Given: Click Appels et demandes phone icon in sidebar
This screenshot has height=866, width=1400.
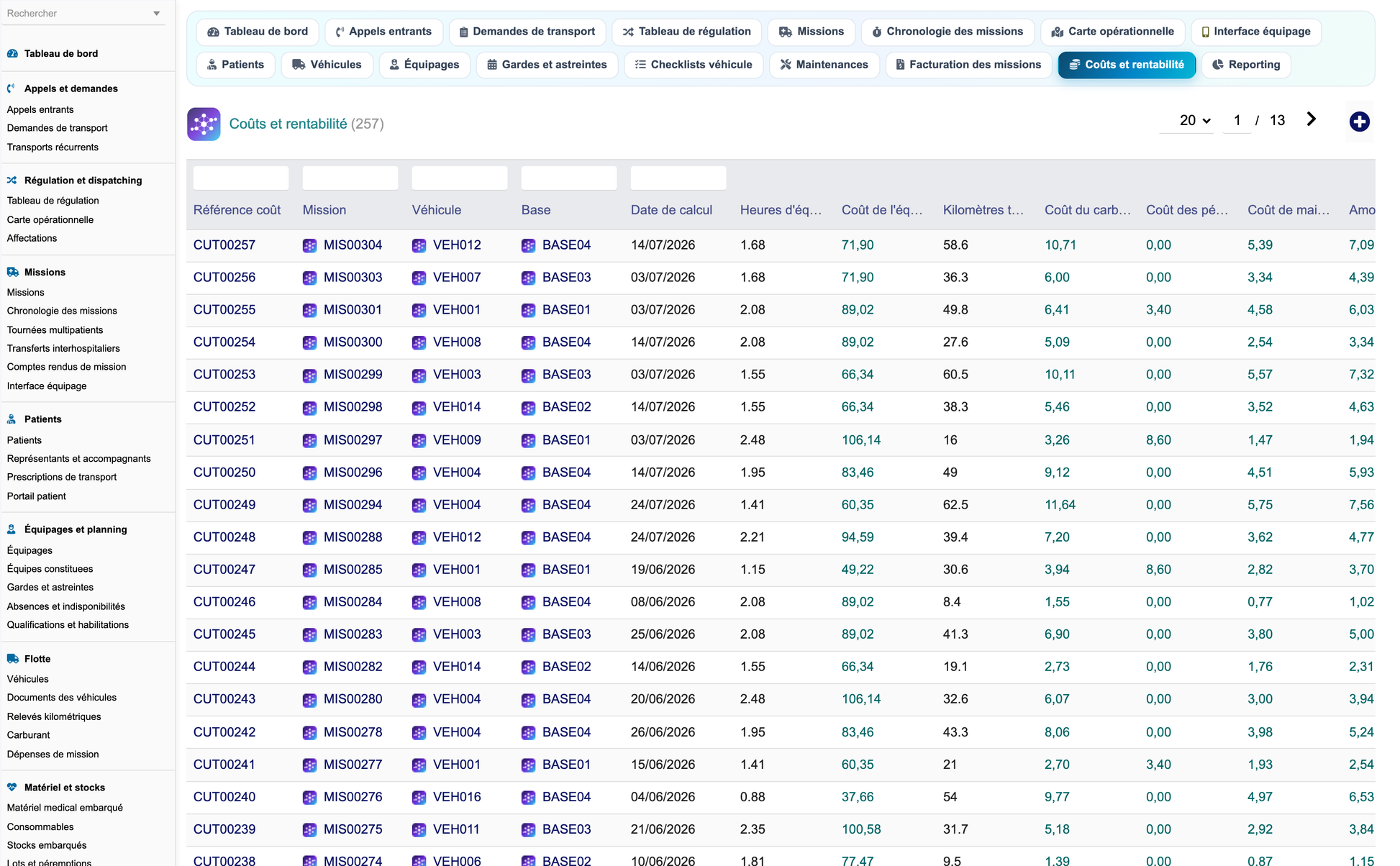Looking at the screenshot, I should pos(12,88).
